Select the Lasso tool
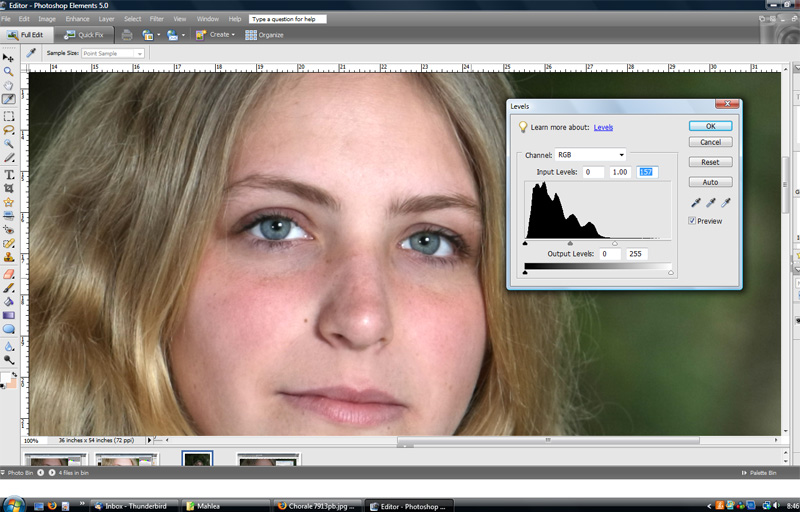The image size is (800, 512). (8, 130)
